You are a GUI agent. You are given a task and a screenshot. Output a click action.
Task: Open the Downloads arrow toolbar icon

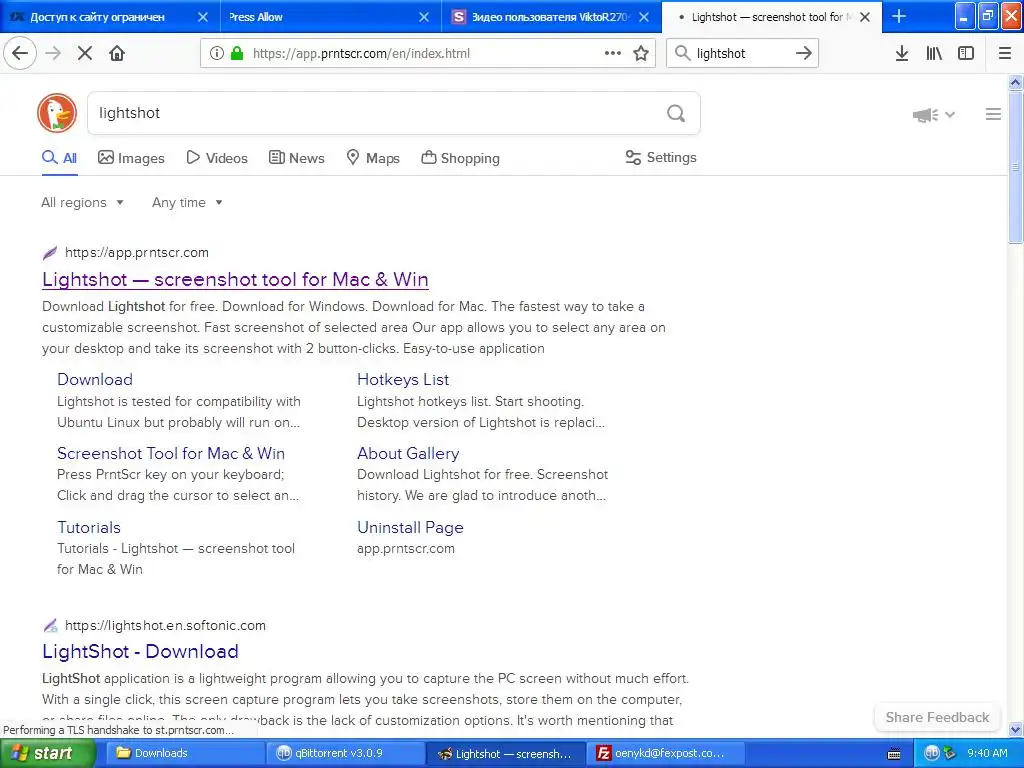click(902, 53)
